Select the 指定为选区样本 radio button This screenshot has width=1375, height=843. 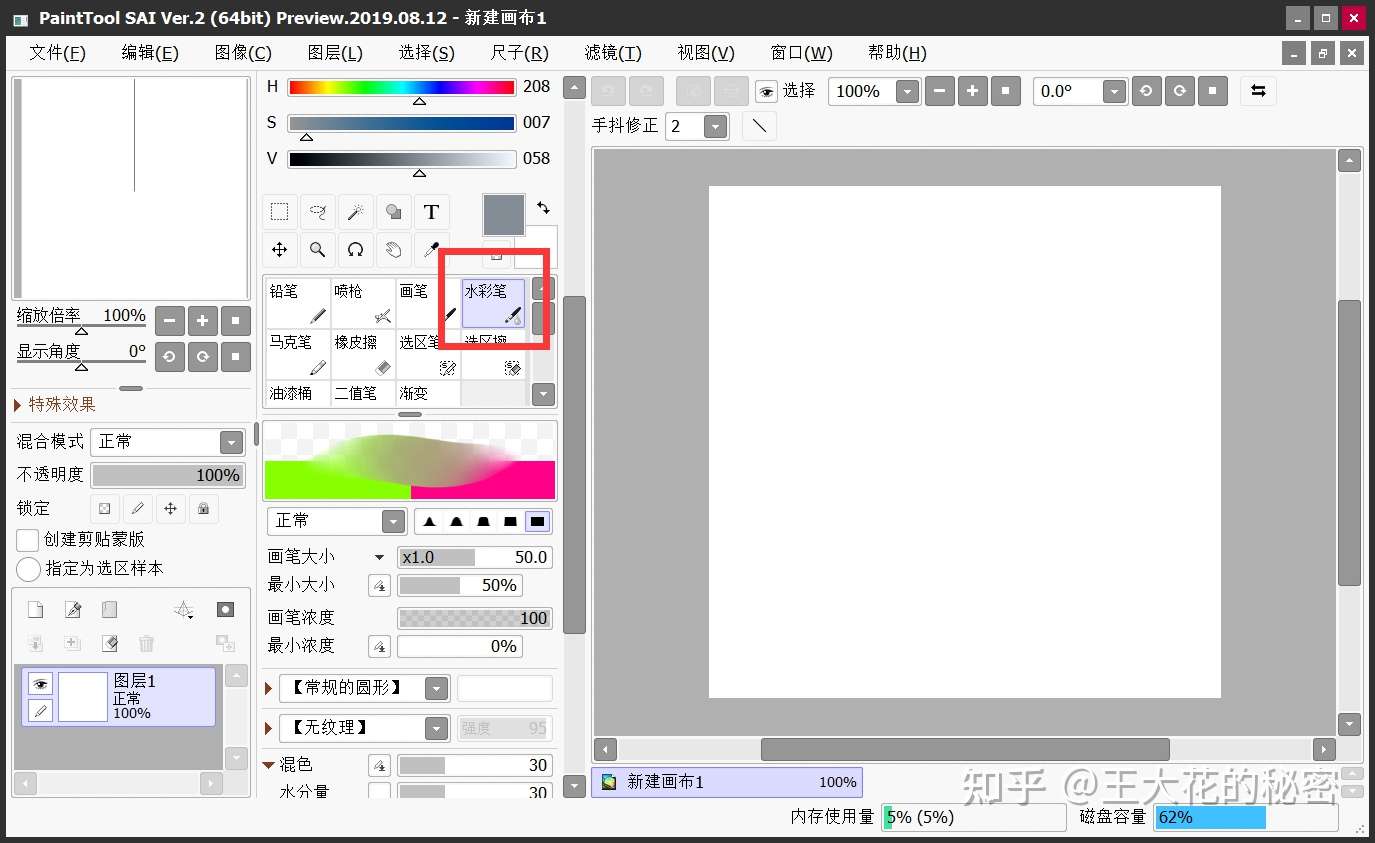(27, 570)
